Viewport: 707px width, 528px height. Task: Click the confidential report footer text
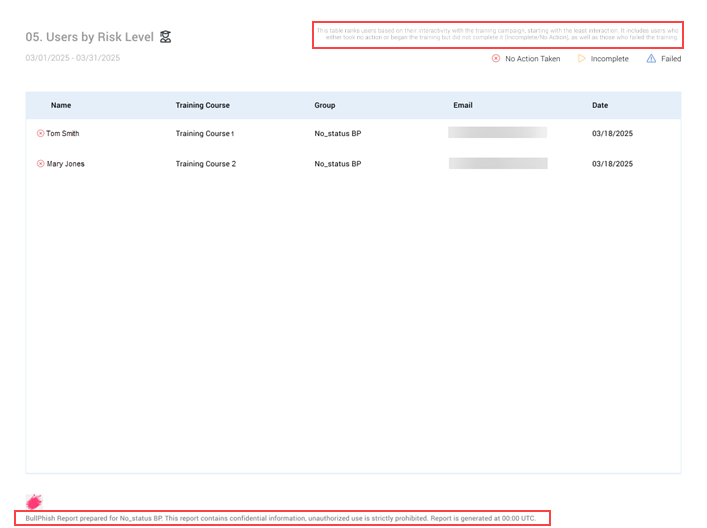[x=281, y=518]
